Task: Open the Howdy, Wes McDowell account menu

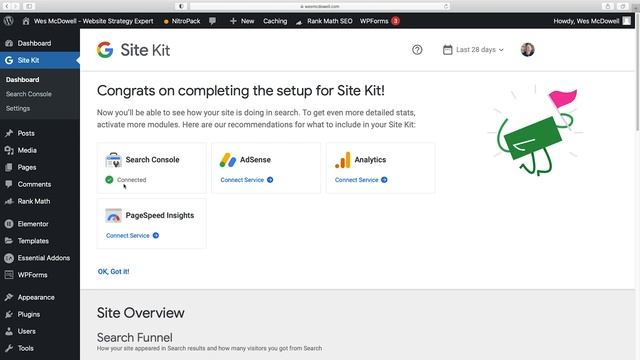Action: (x=592, y=21)
